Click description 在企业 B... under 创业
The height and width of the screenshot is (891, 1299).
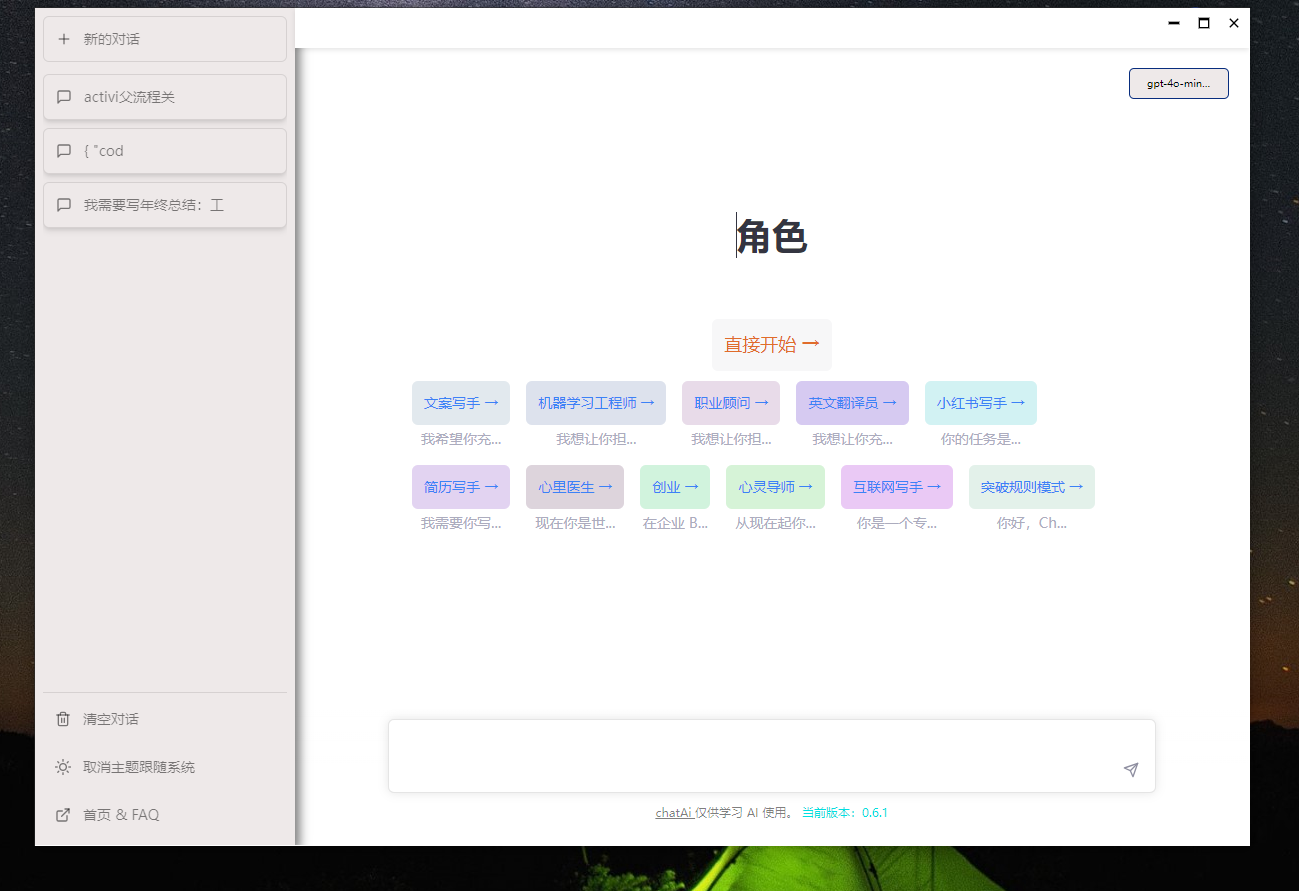[x=675, y=523]
